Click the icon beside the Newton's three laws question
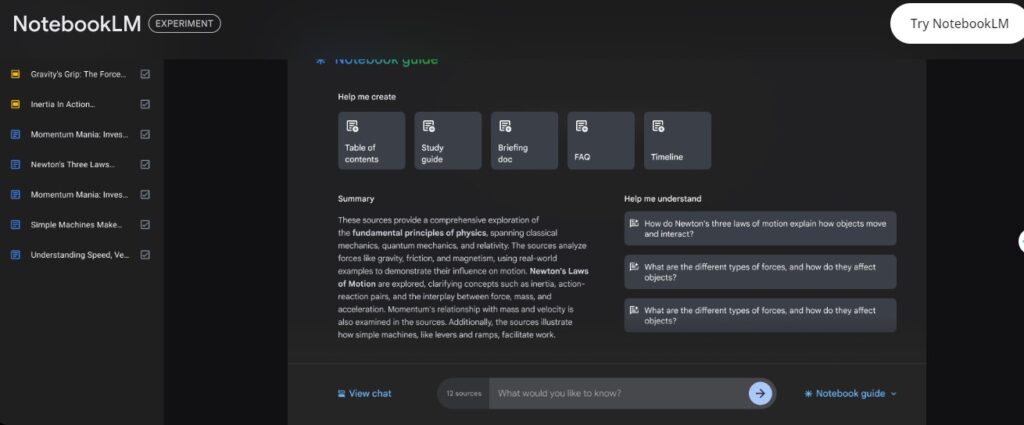 (x=633, y=223)
